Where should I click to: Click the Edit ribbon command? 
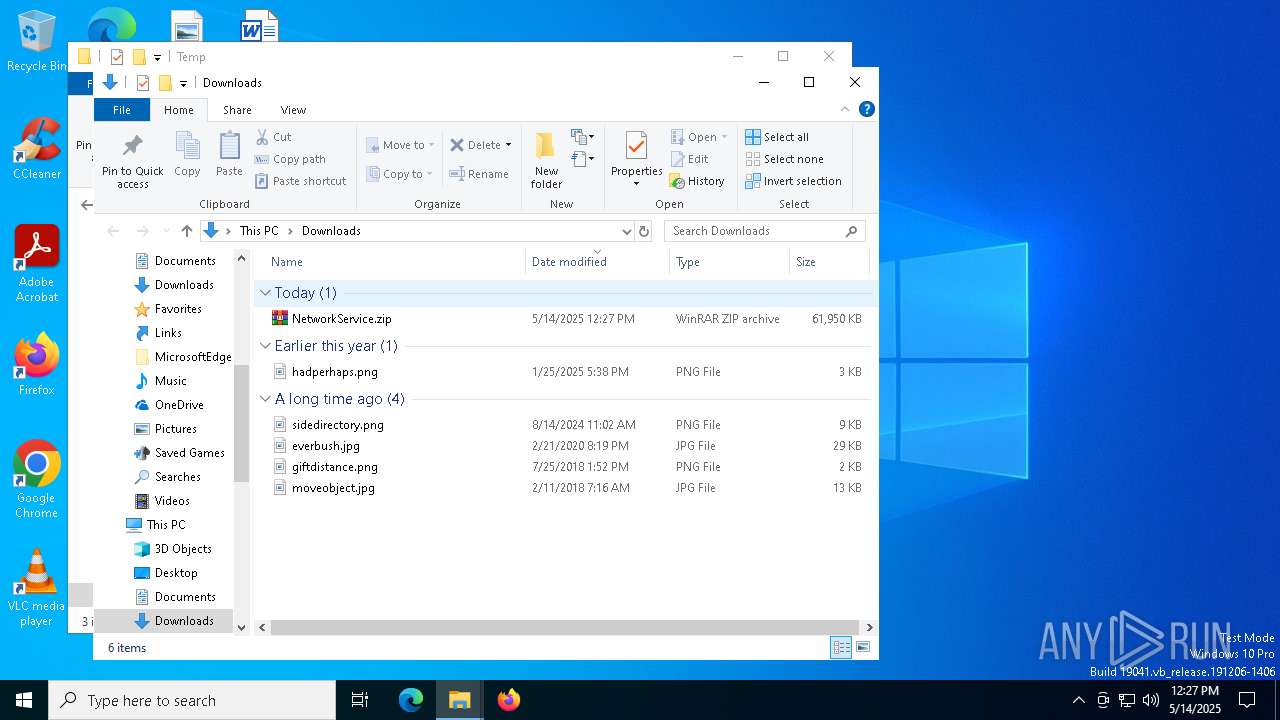pos(689,159)
